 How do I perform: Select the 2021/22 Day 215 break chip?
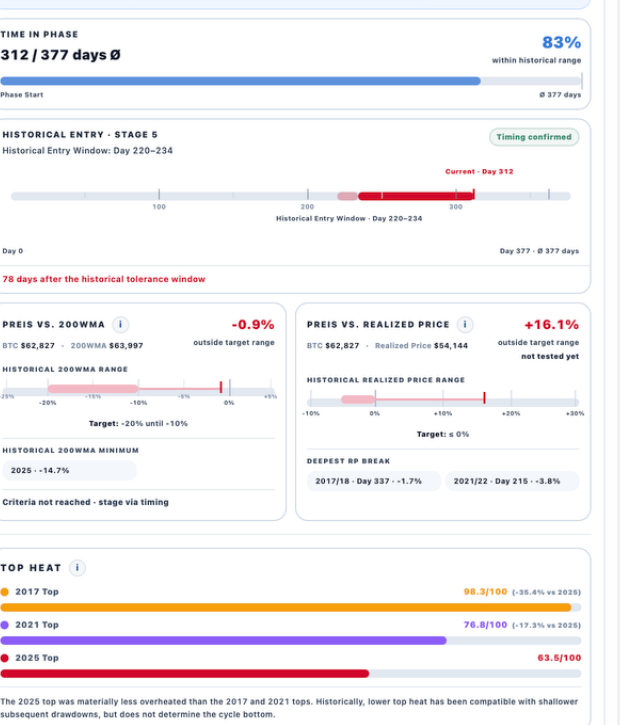(512, 481)
